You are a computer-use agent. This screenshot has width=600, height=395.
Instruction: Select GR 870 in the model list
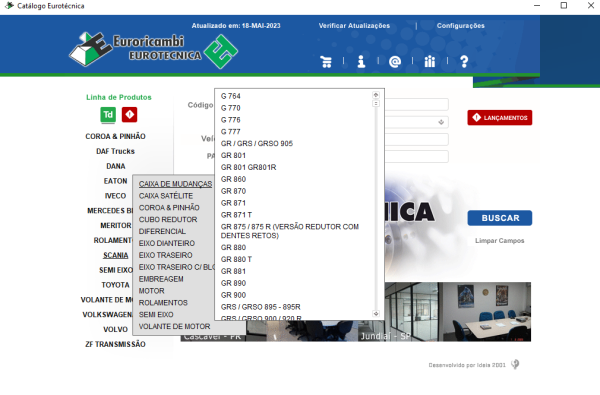[233, 191]
